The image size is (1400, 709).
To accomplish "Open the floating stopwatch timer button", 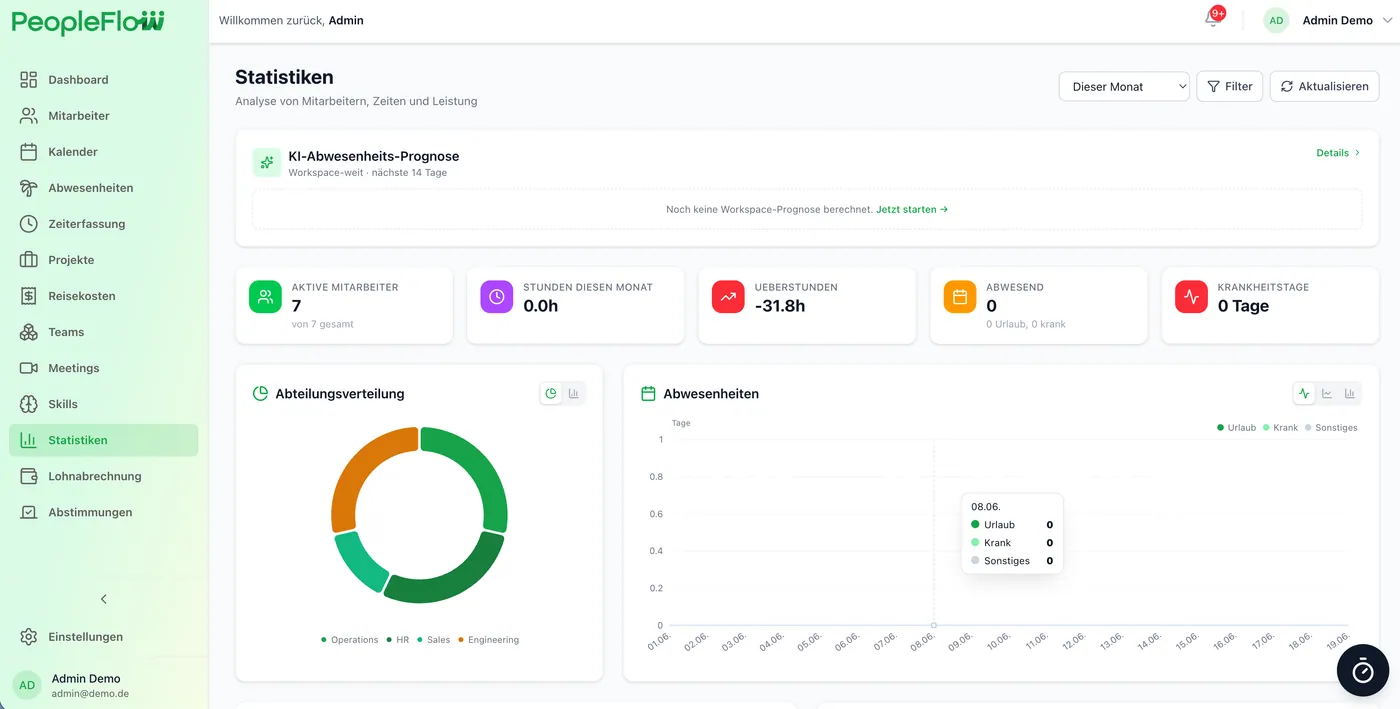I will pos(1363,672).
